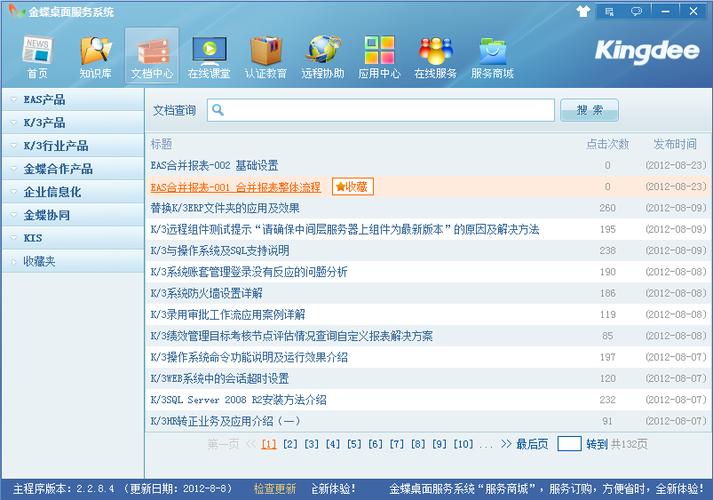Open K/3SQL Server 2008 R2安装方法介绍
This screenshot has height=500, width=713.
coord(238,400)
